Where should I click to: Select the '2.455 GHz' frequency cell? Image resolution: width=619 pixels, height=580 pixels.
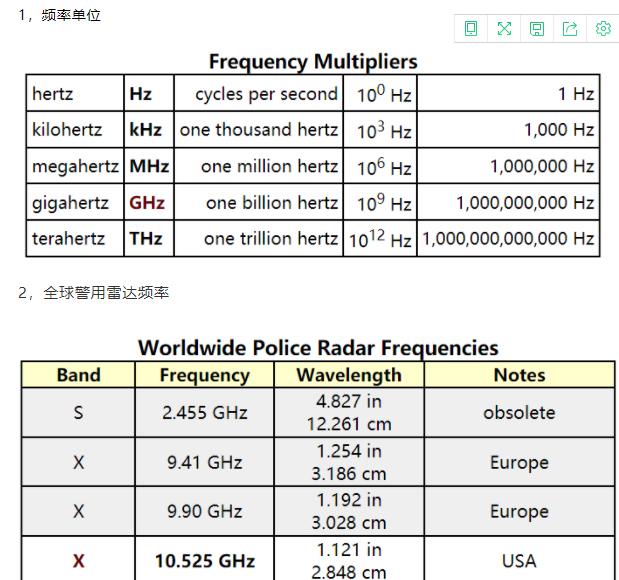click(205, 412)
